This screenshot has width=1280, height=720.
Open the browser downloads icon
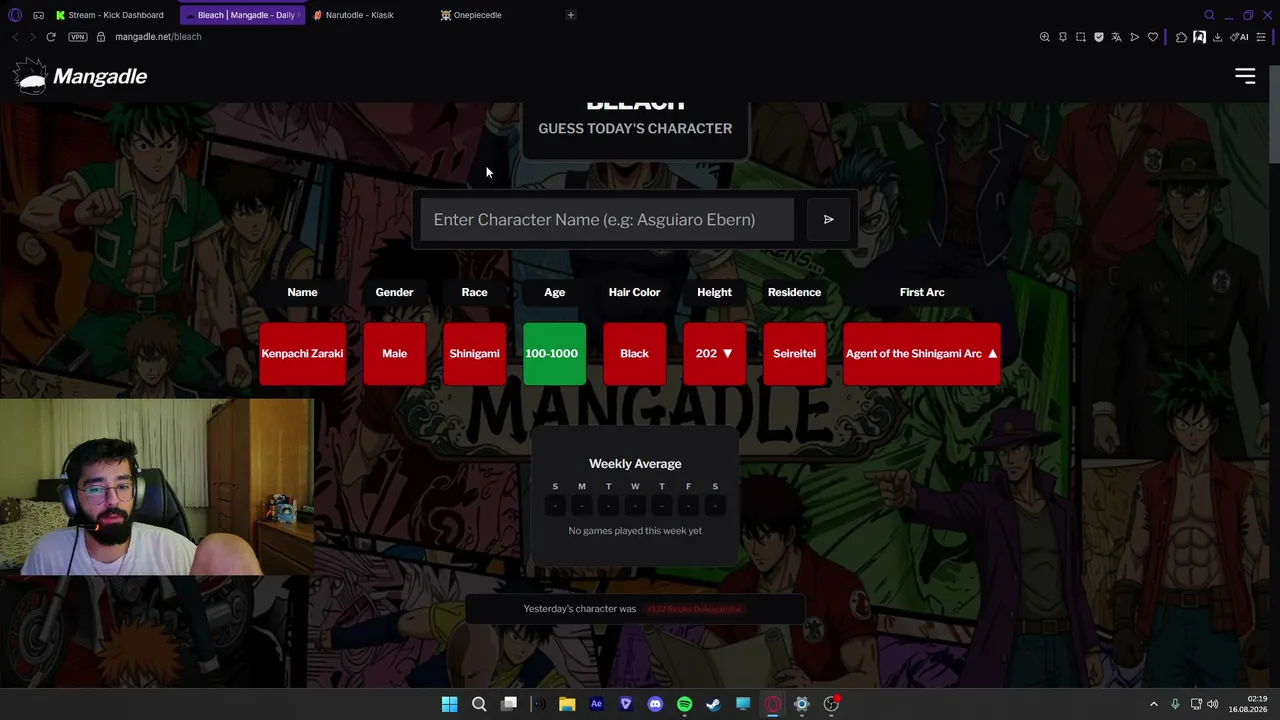tap(1217, 37)
